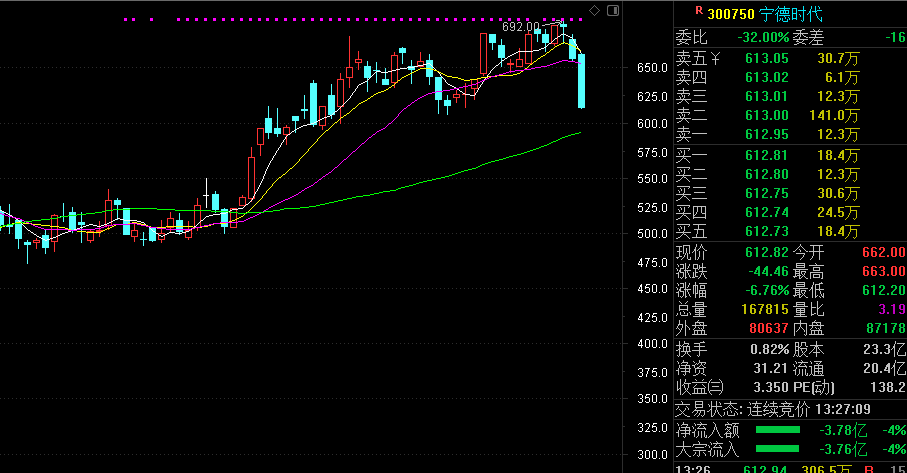Select the 量比 value 3.19
The image size is (907, 473).
point(891,309)
